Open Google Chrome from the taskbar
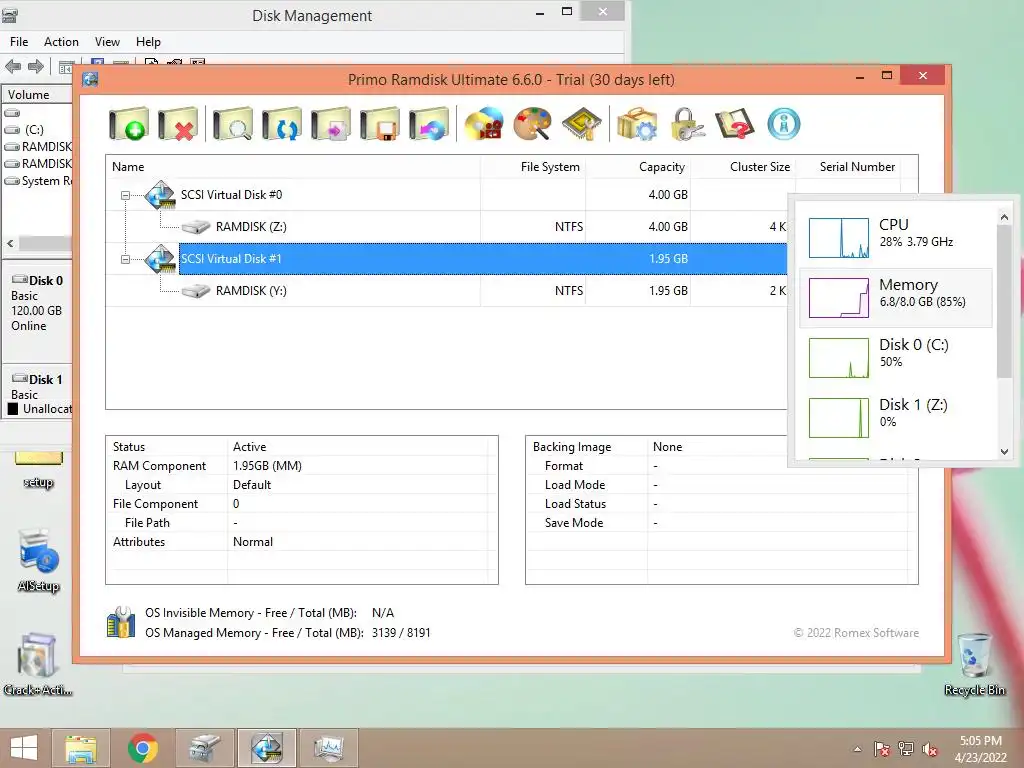 click(142, 748)
